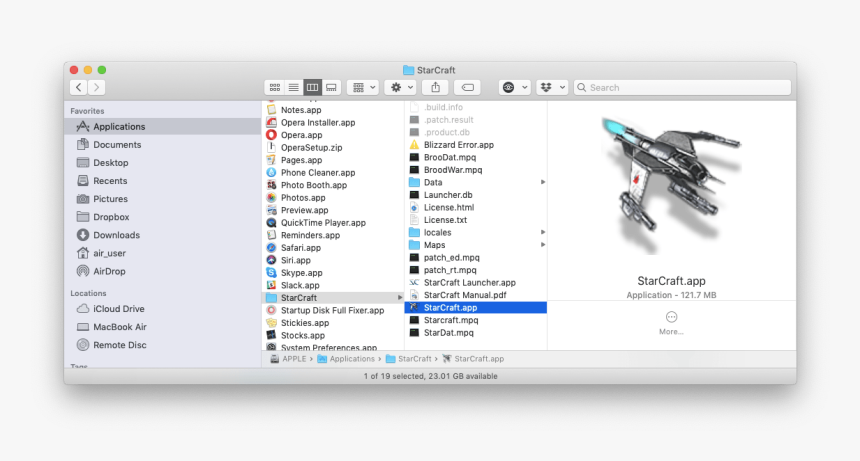Viewport: 860px width, 461px height.
Task: Select License.html file
Action: [476, 208]
